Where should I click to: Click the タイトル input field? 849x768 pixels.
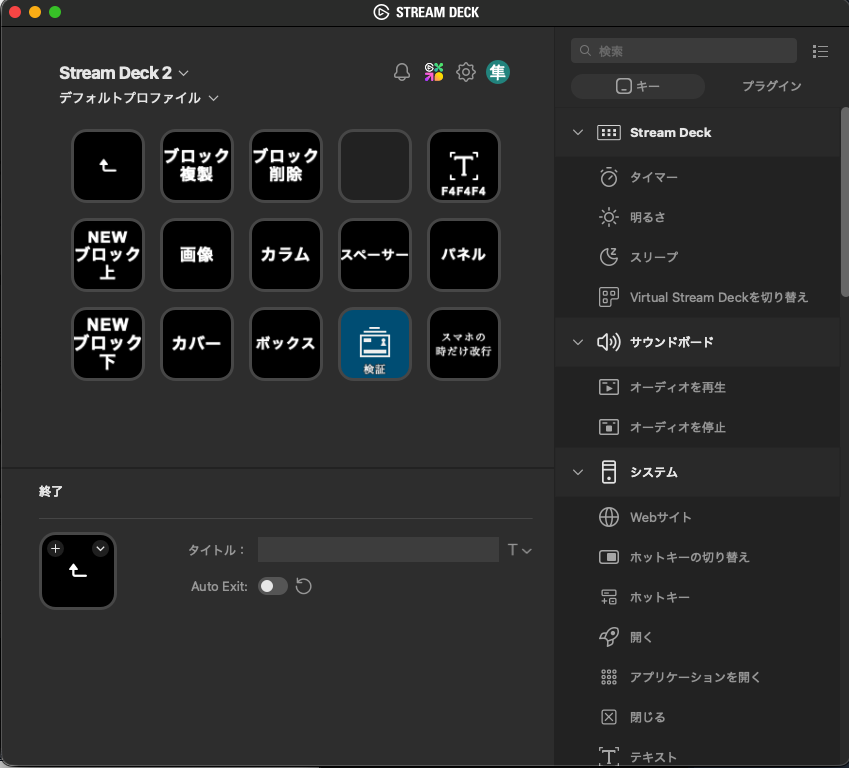coord(378,550)
